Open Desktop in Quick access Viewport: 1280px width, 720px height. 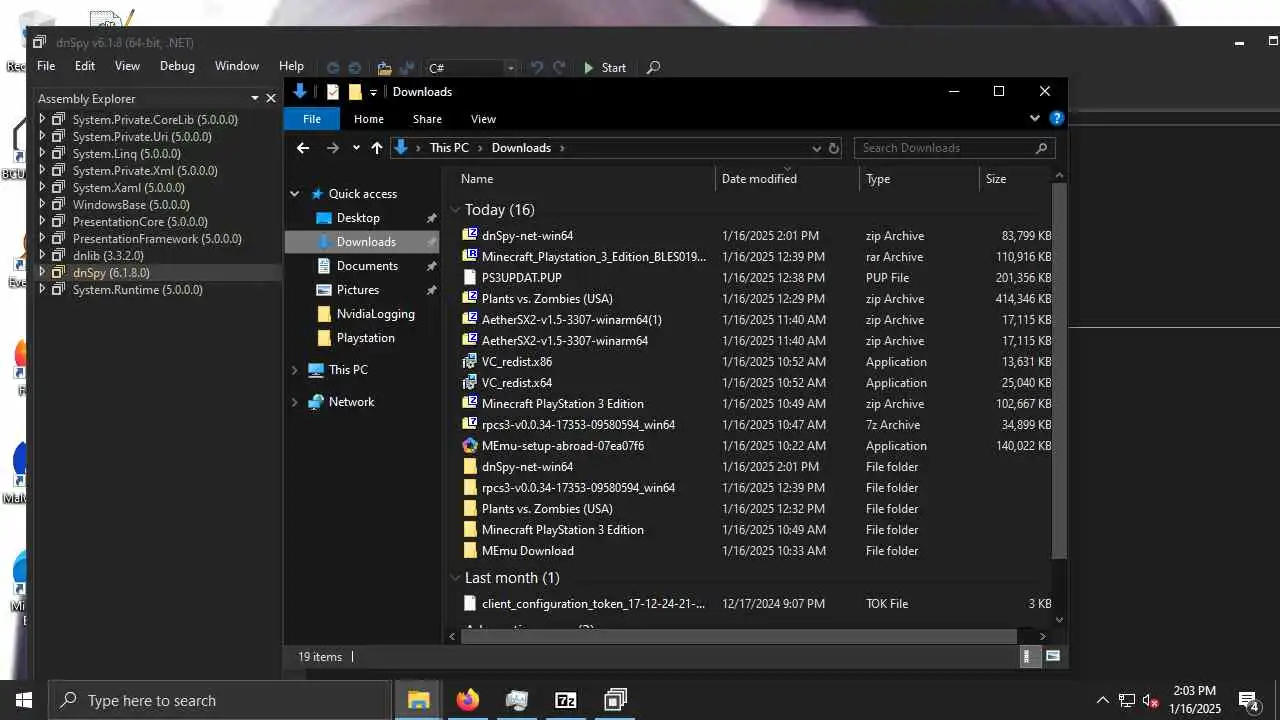coord(358,218)
